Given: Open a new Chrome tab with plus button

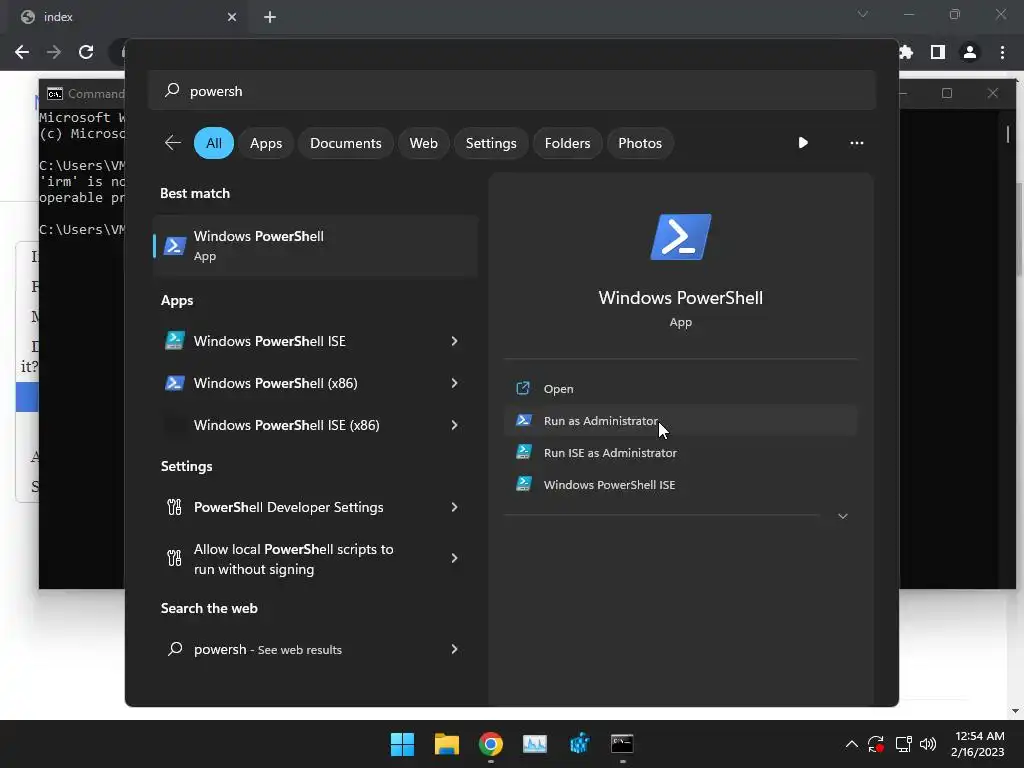Looking at the screenshot, I should [x=270, y=17].
